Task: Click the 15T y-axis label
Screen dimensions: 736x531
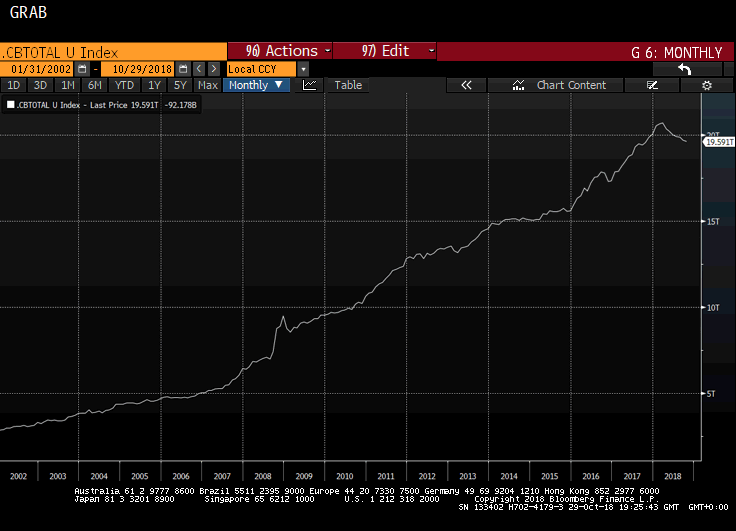Action: point(713,222)
